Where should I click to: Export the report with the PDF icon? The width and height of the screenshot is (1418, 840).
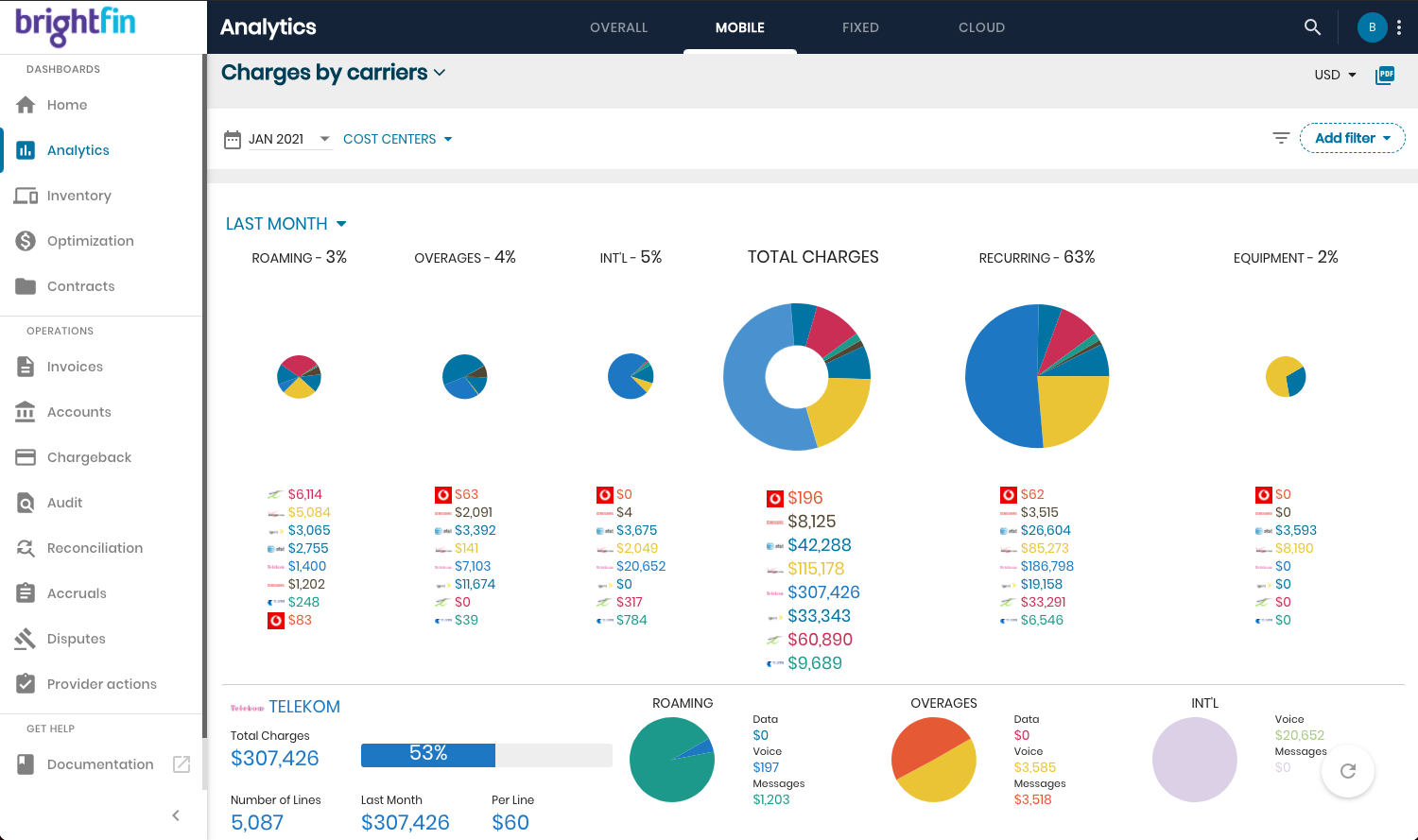coord(1385,75)
